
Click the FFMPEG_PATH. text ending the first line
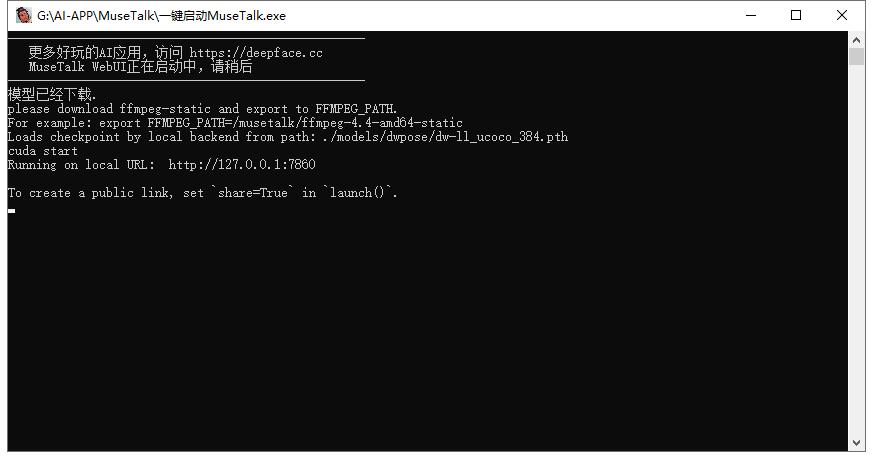pyautogui.click(x=356, y=109)
